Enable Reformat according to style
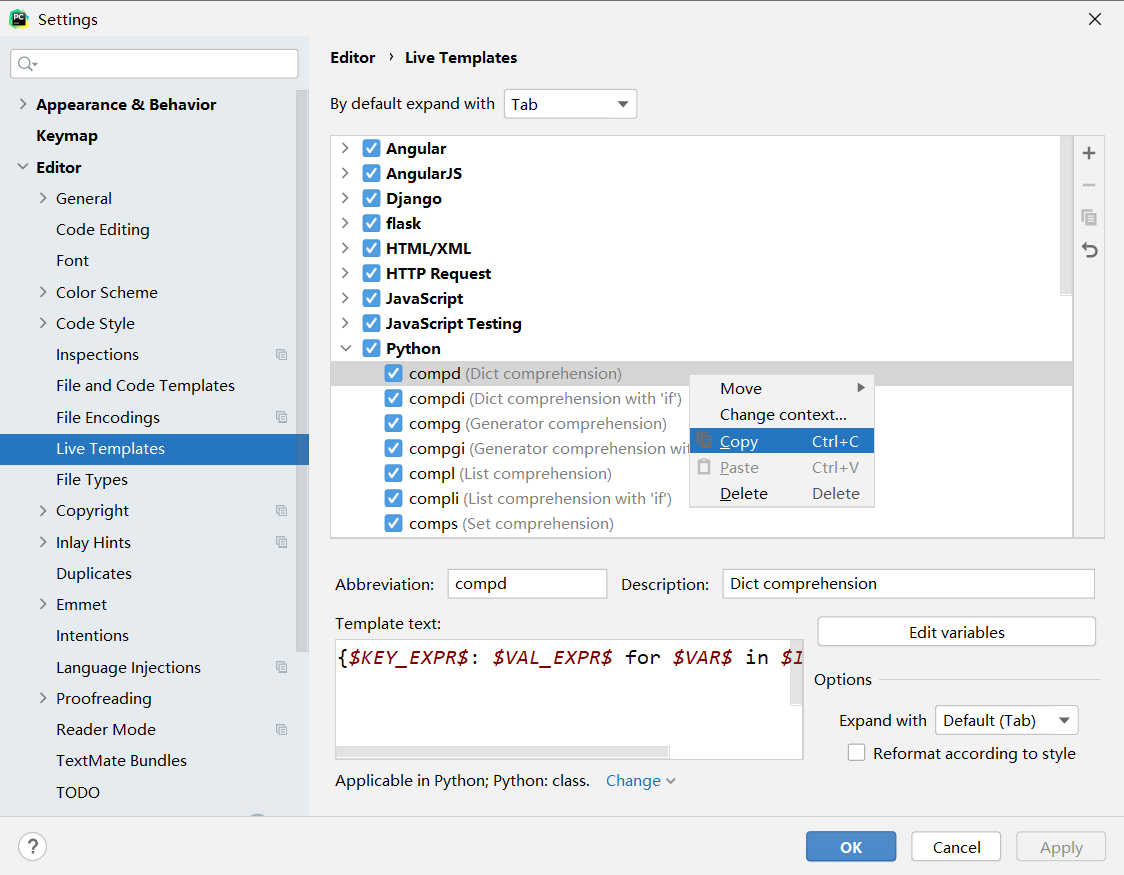The height and width of the screenshot is (875, 1124). pos(856,753)
